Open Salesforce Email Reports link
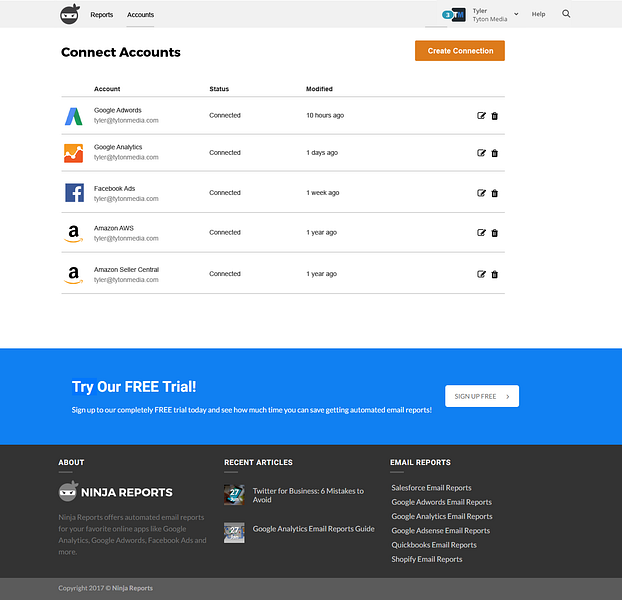The image size is (622, 600). click(432, 488)
